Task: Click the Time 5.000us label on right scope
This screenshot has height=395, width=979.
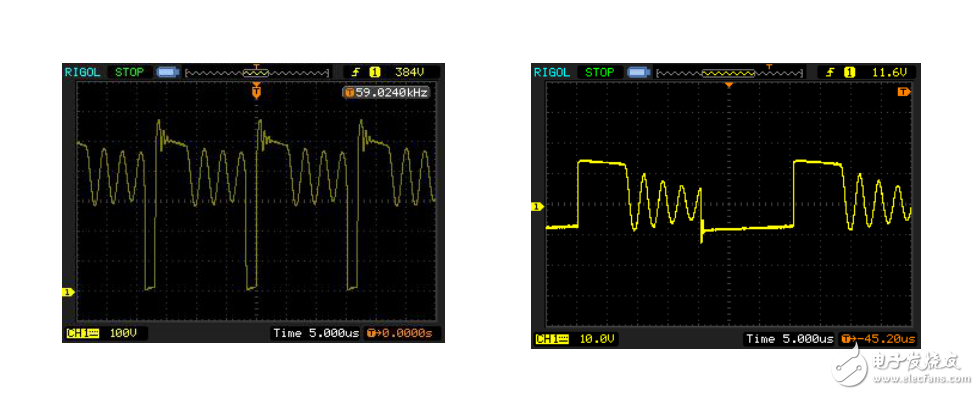Action: click(790, 339)
